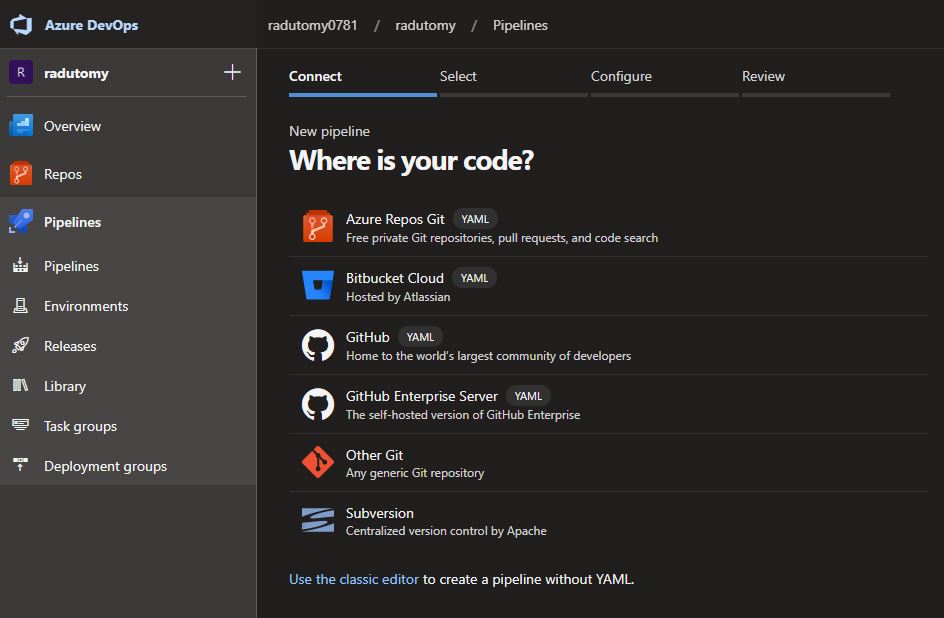The height and width of the screenshot is (618, 944).
Task: Click the YAML badge next to GitHub
Action: point(420,337)
